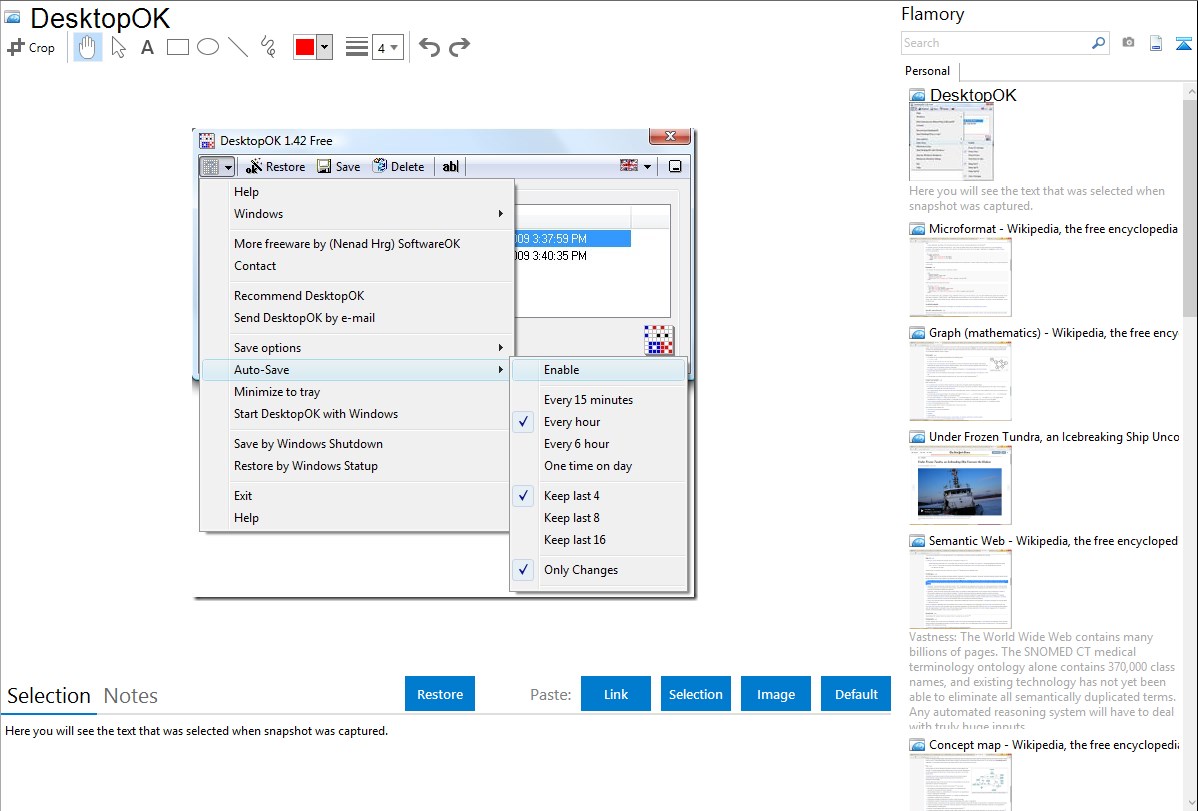Screen dimensions: 1198x811
Task: Select Every 6 hour interval
Action: pos(599,444)
